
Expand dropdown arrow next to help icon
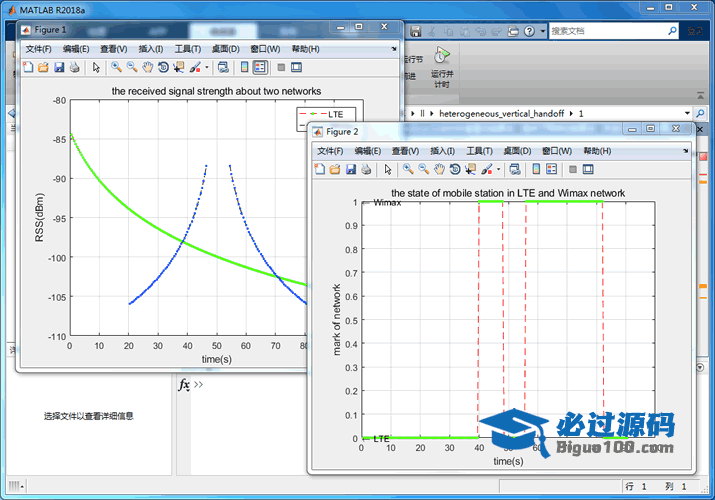543,31
